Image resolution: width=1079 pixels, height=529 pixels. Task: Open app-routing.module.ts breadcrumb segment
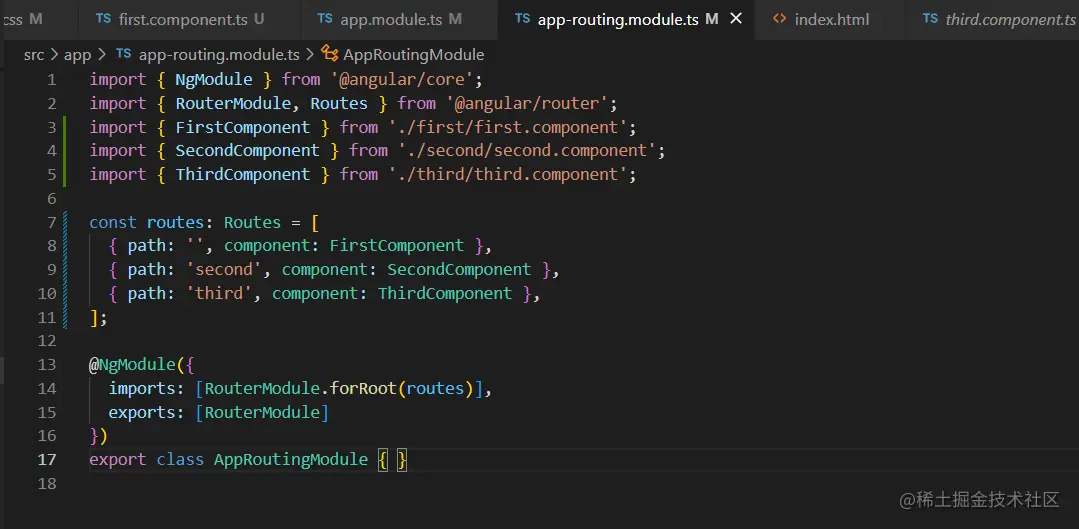(x=219, y=54)
